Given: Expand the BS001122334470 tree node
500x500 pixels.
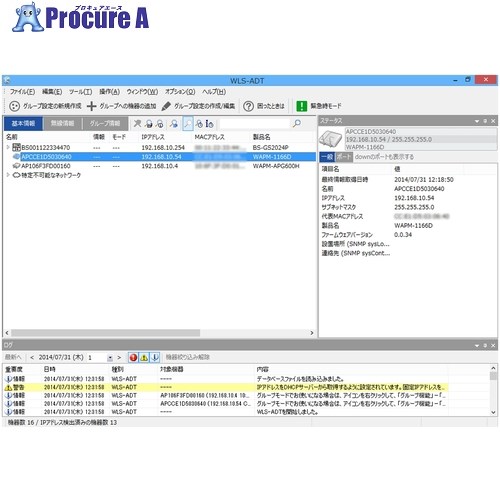Looking at the screenshot, I should [x=8, y=147].
